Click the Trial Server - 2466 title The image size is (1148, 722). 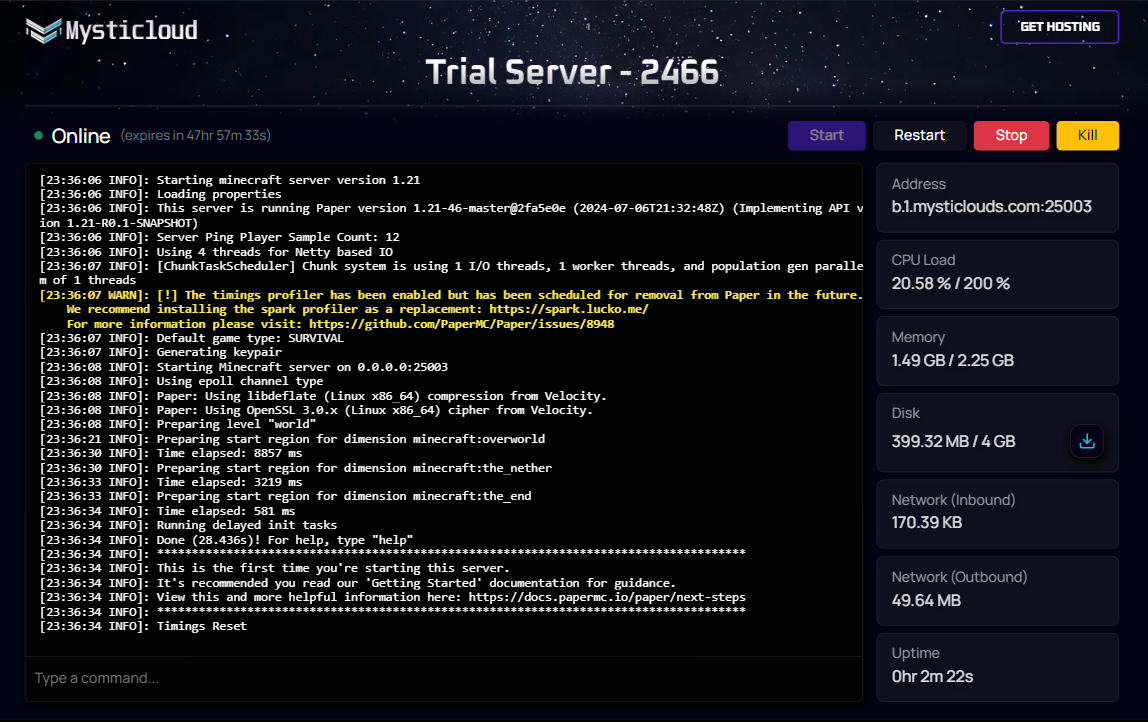click(573, 71)
